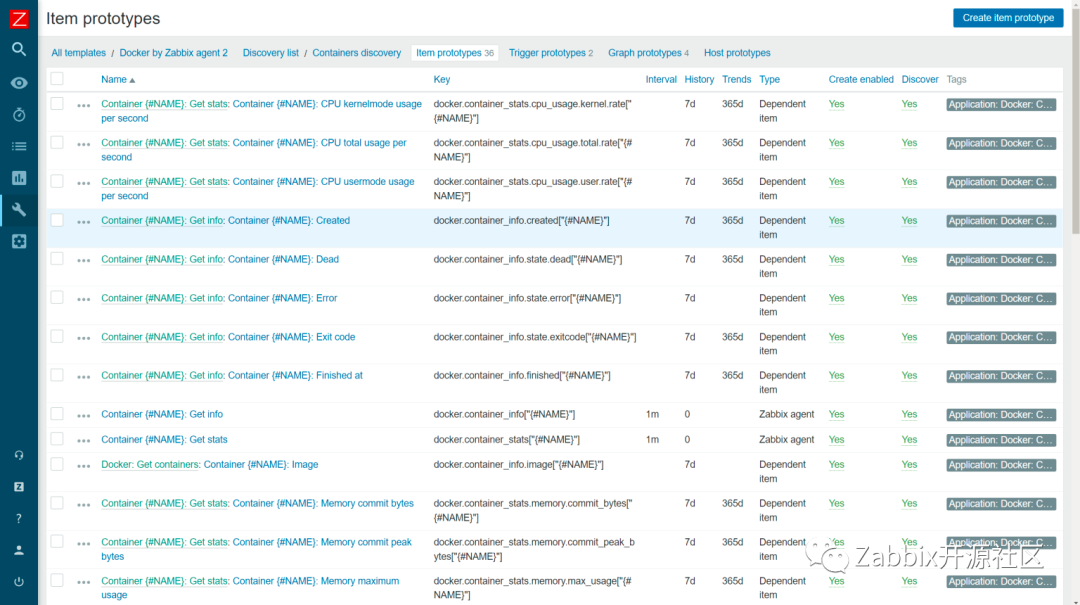This screenshot has height=605, width=1080.
Task: Open Support headset icon in sidebar
Action: point(19,455)
